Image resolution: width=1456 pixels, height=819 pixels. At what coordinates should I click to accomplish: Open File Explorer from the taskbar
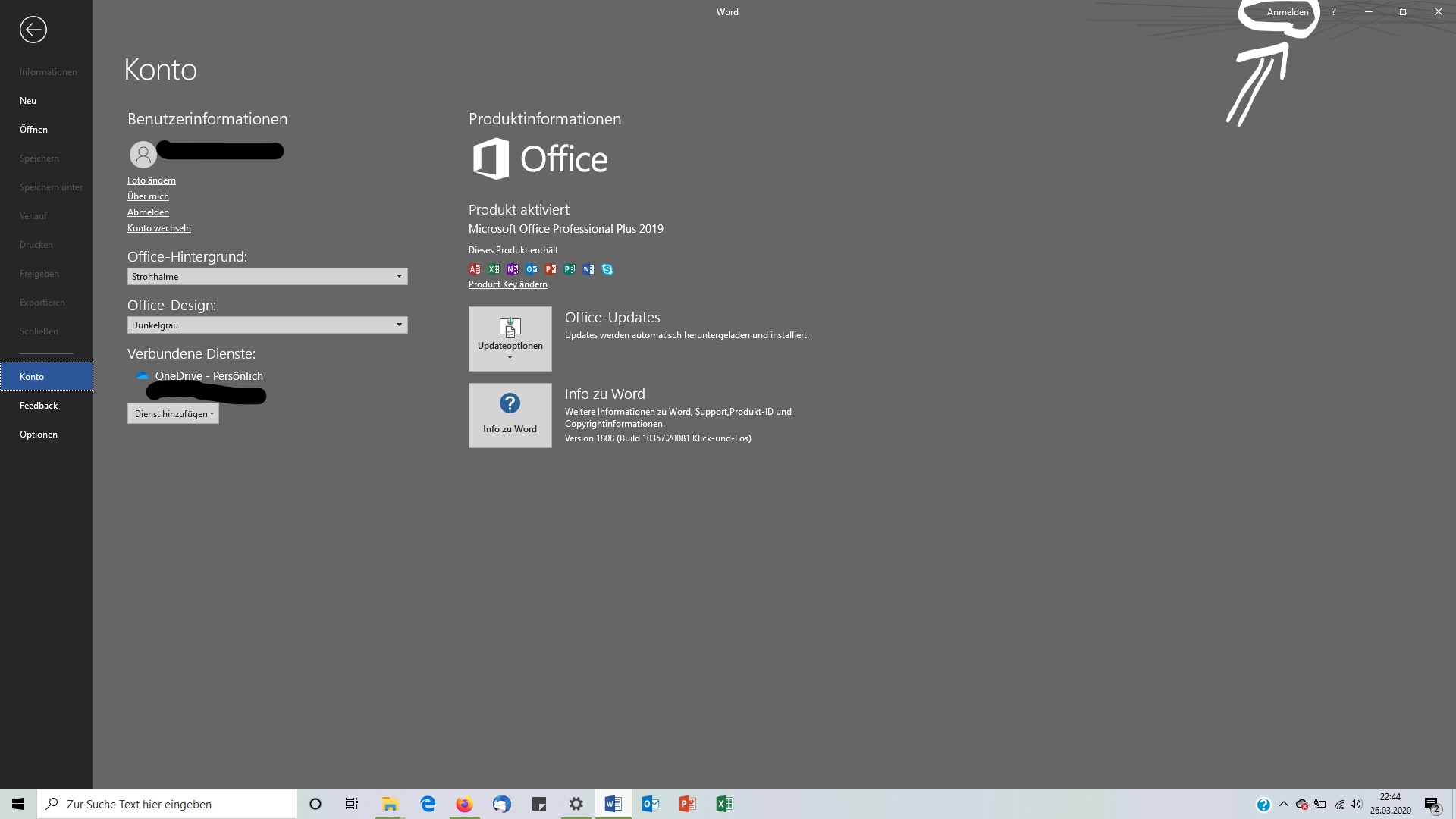(390, 804)
